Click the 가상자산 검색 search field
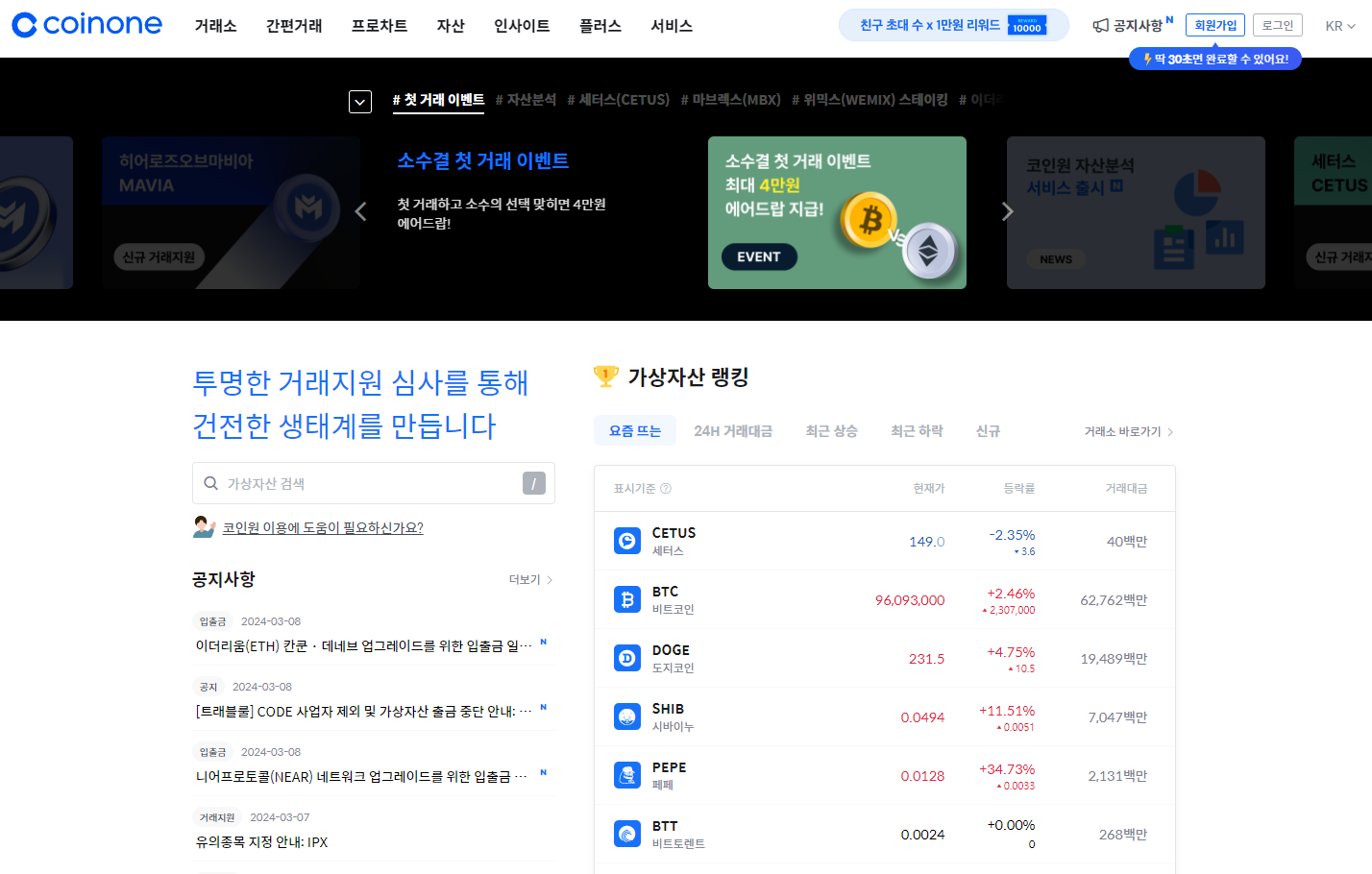The width and height of the screenshot is (1372, 874). pyautogui.click(x=374, y=483)
